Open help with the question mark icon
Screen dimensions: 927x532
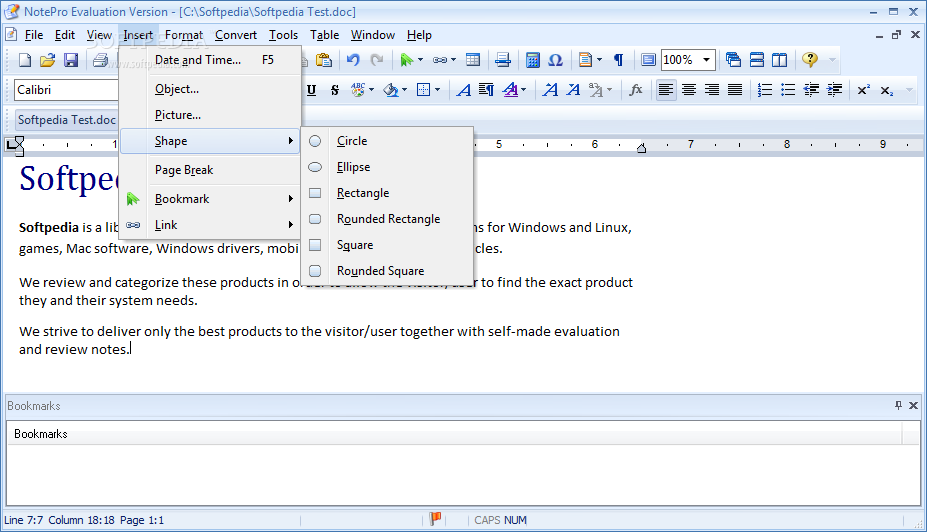point(809,60)
